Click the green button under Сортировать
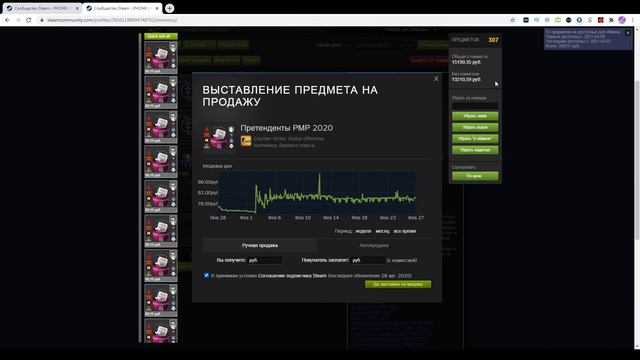 [475, 176]
